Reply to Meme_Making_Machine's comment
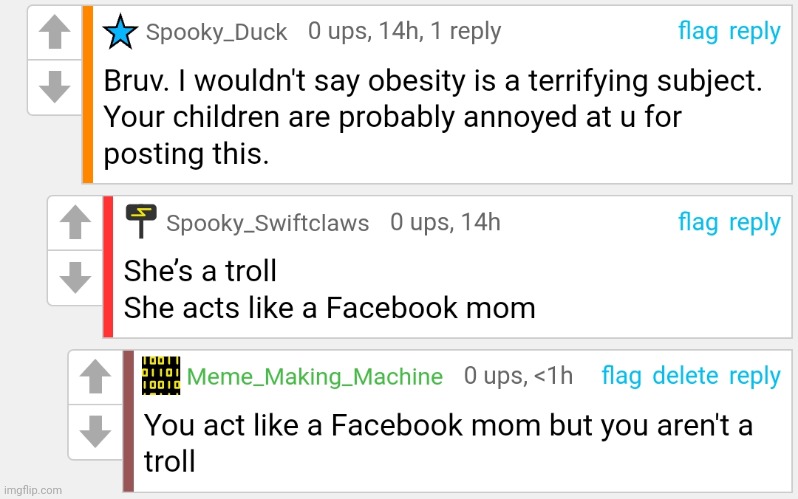 tap(754, 376)
